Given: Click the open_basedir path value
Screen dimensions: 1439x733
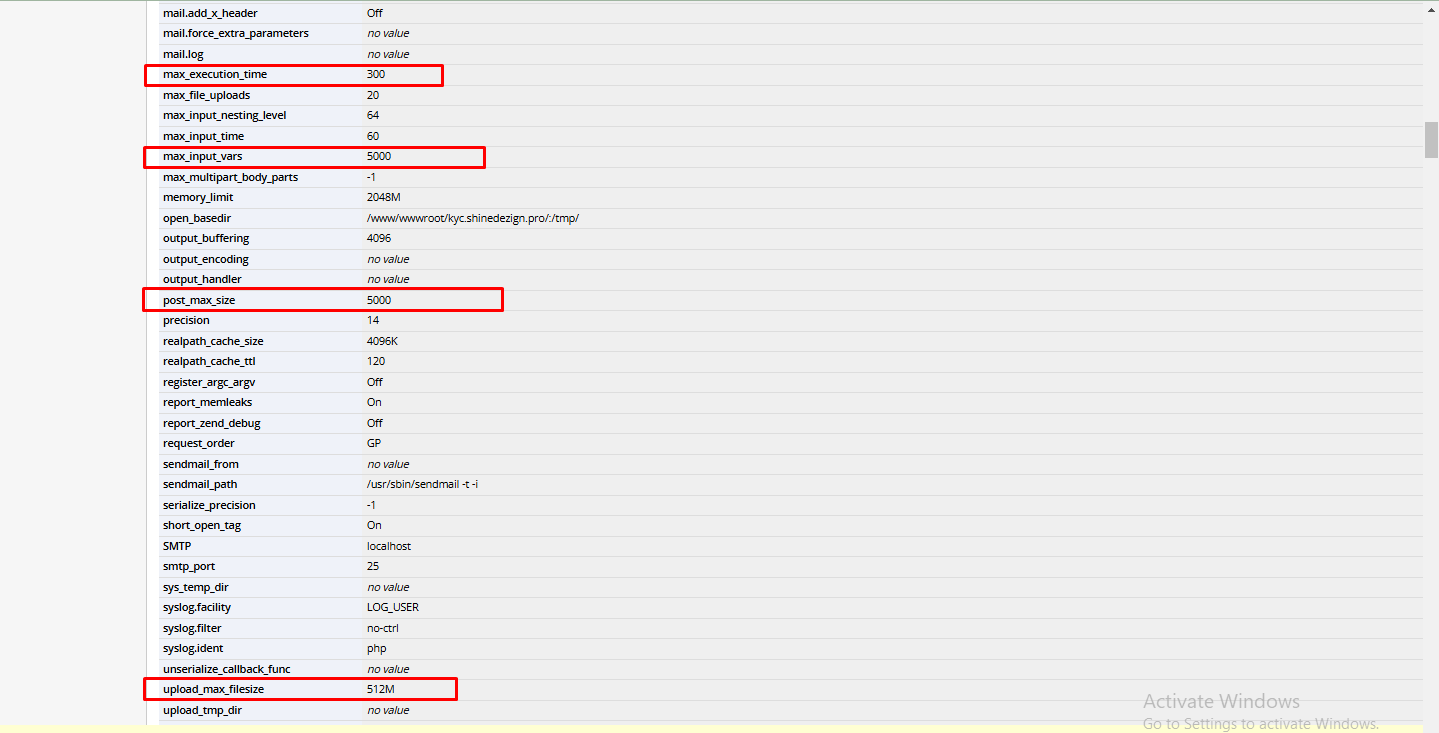Looking at the screenshot, I should 472,218.
